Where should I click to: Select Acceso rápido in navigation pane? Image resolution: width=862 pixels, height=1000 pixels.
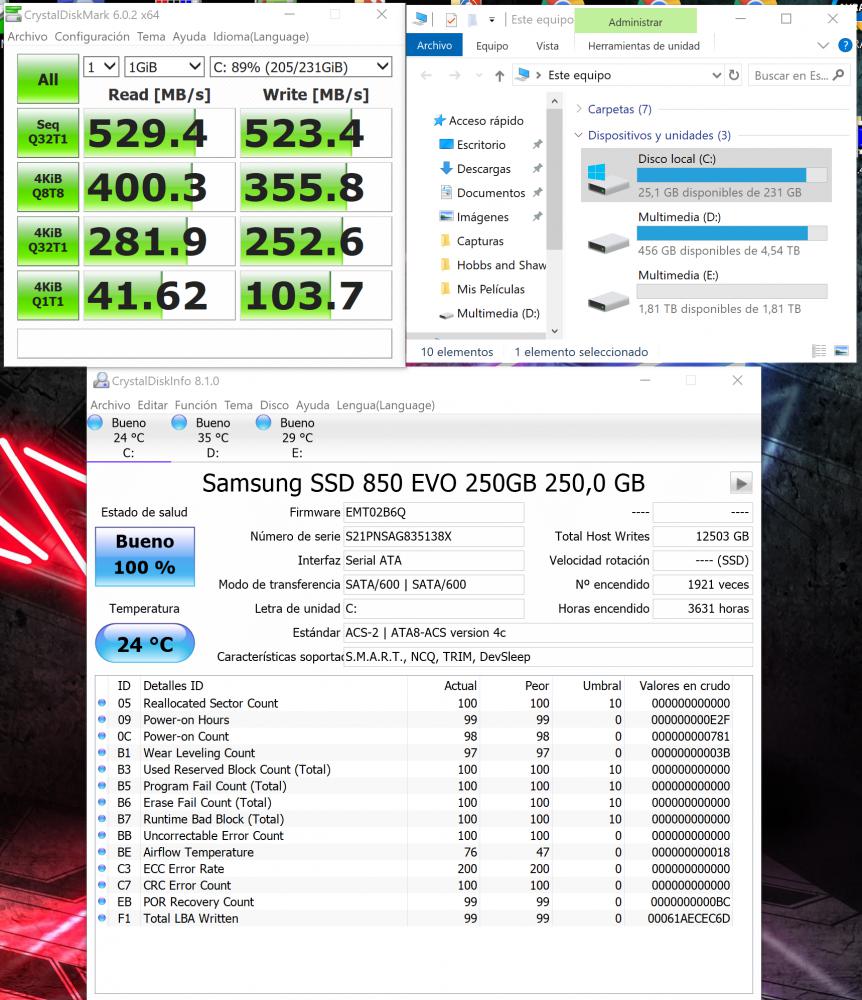(479, 121)
